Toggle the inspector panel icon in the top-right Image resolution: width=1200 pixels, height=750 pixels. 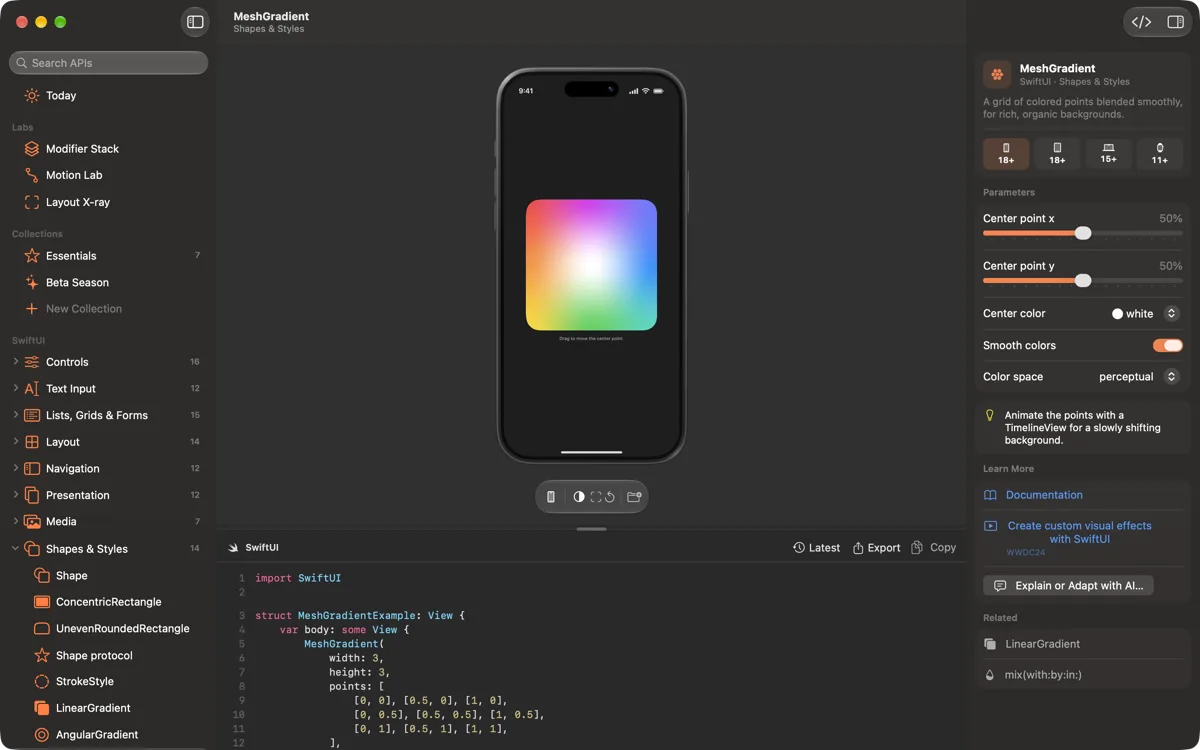coord(1175,22)
